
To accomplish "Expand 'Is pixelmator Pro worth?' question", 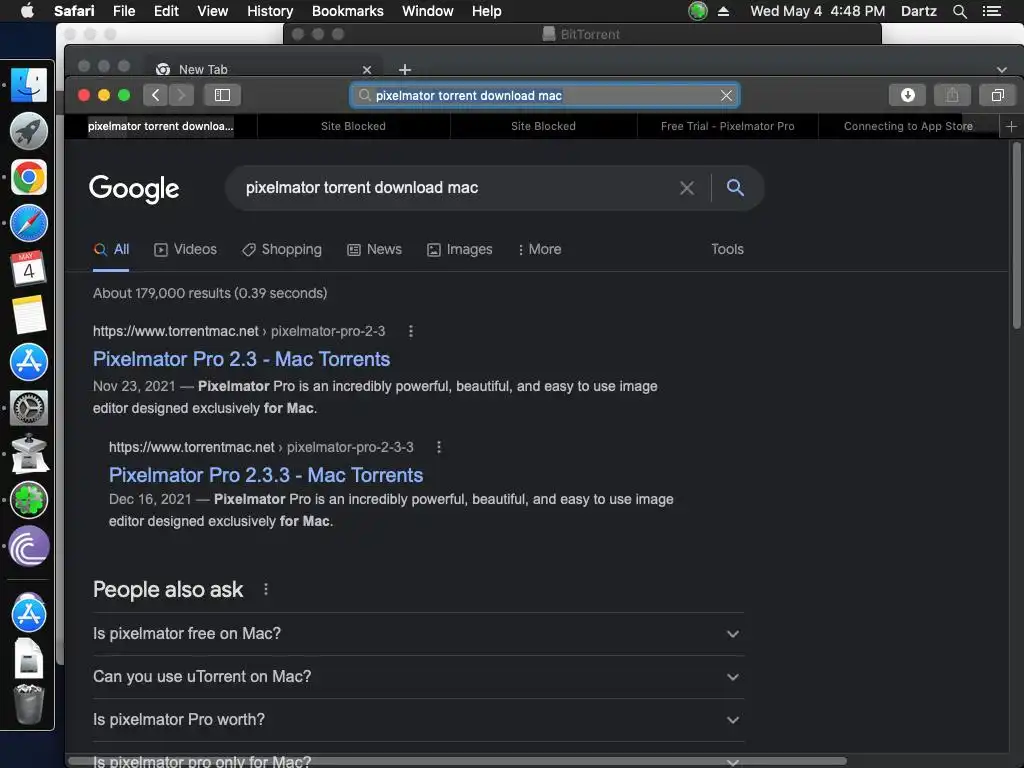I will click(418, 720).
